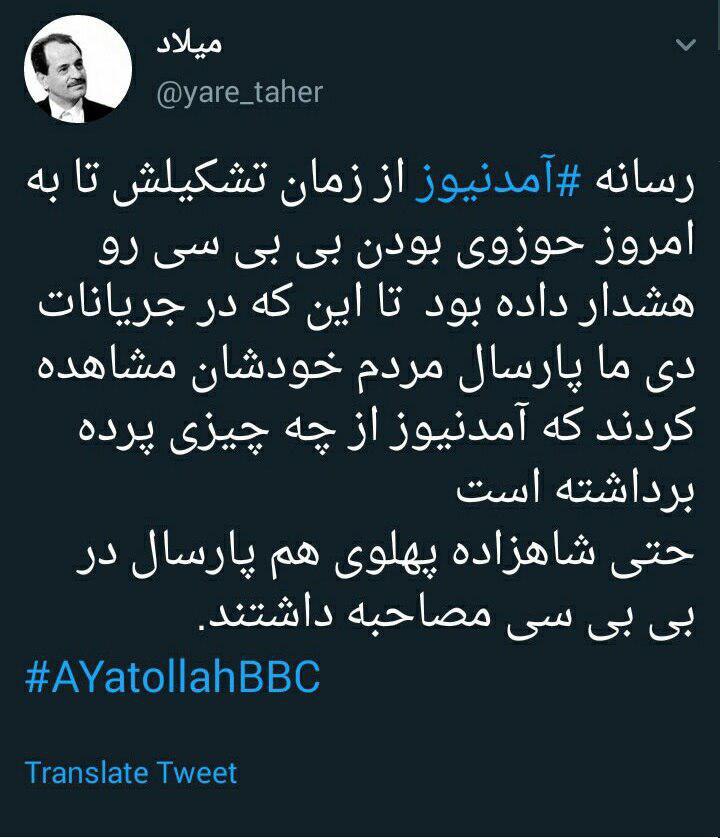Screen dimensions: 720x838
Task: Visit the @yare_taher handle
Action: click(239, 93)
